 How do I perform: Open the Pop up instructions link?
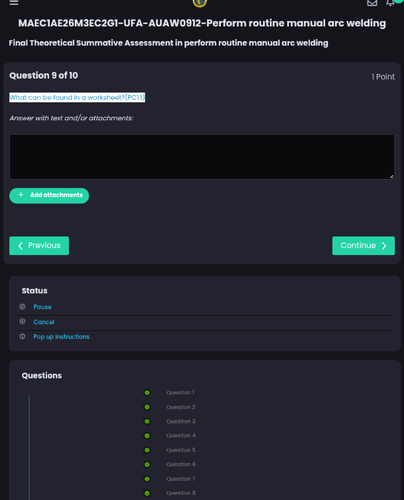pos(61,337)
